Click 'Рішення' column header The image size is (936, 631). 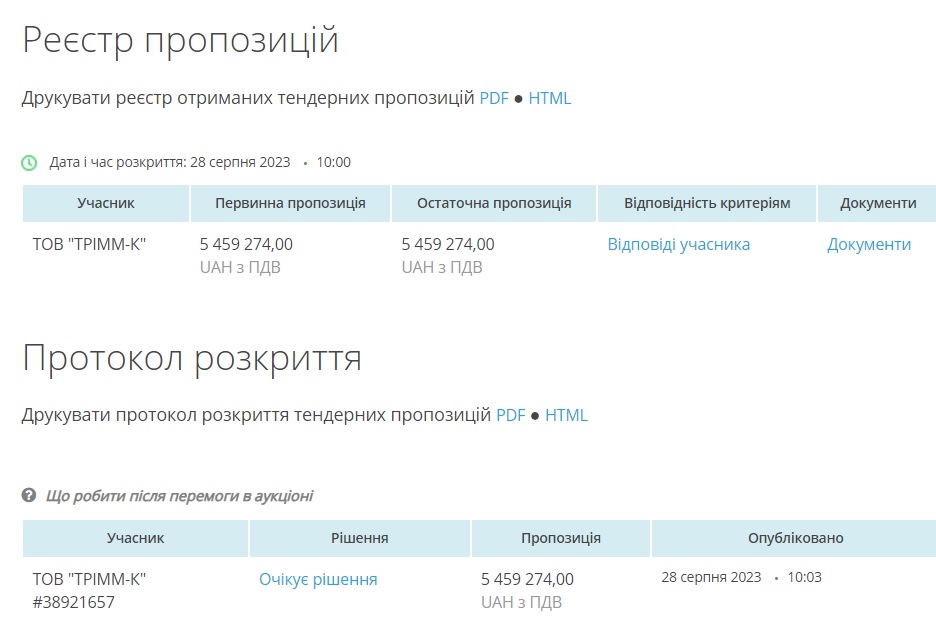click(x=359, y=538)
